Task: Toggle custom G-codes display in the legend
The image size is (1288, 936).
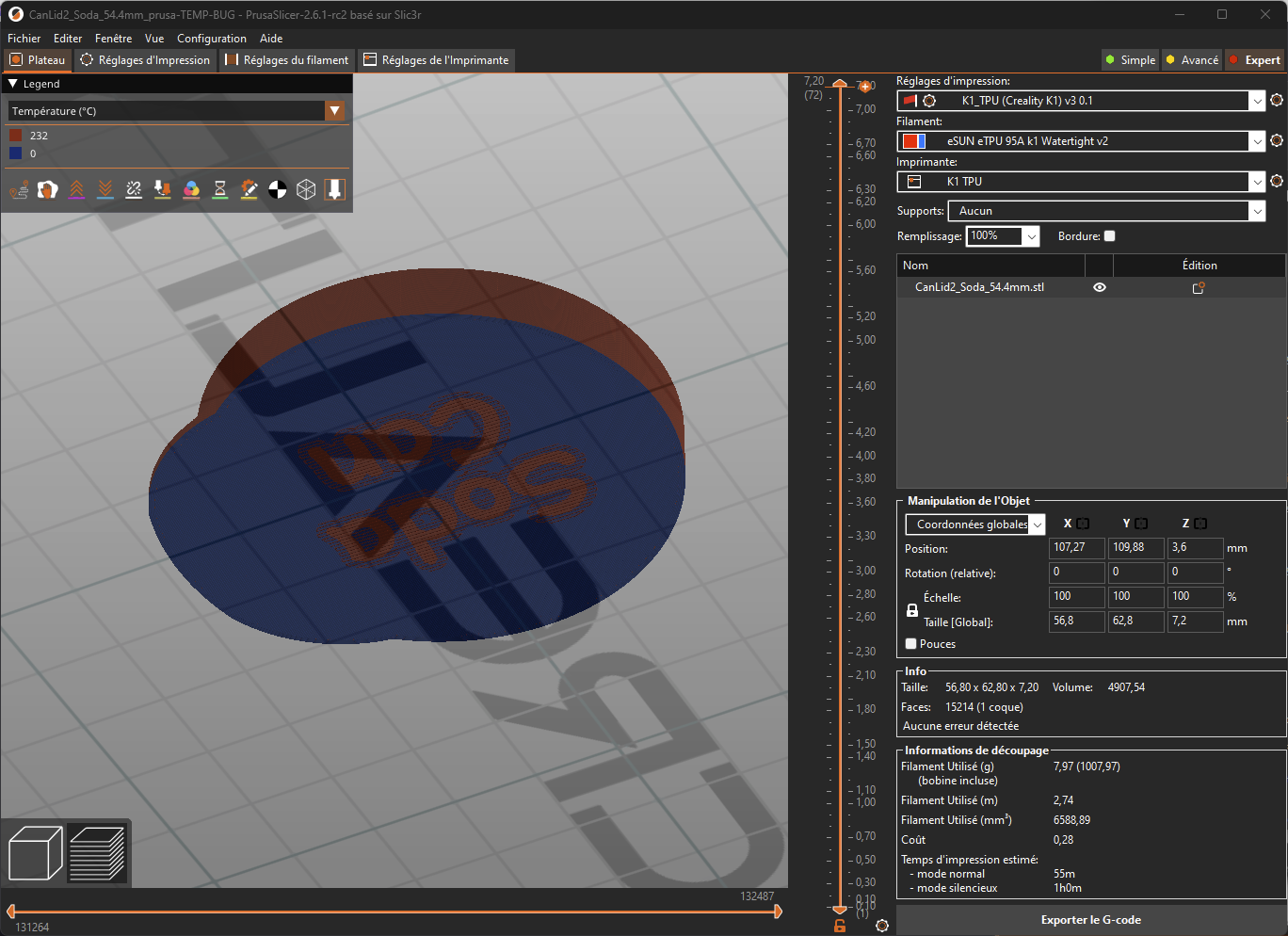Action: pyautogui.click(x=249, y=189)
